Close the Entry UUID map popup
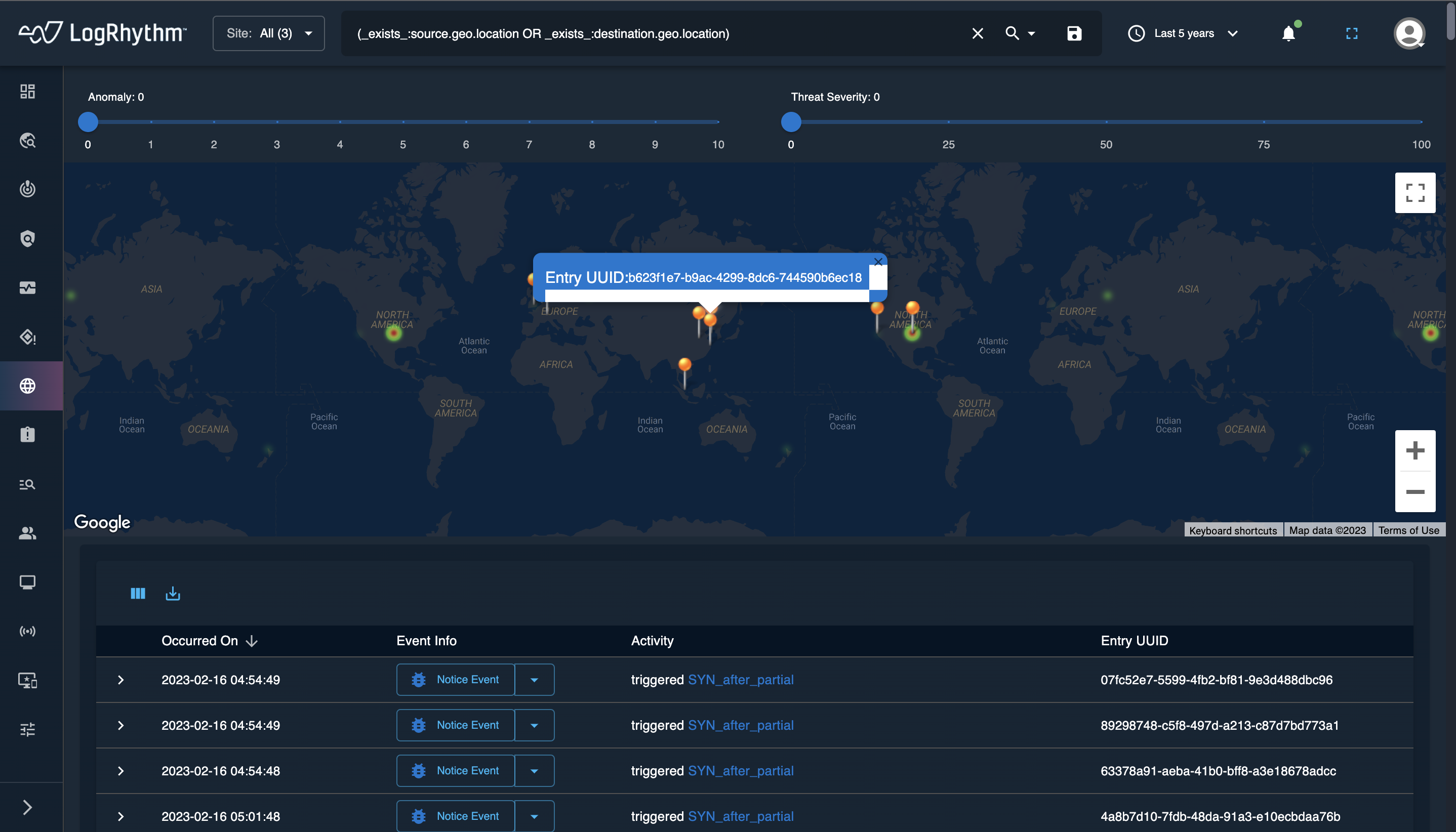Viewport: 1456px width, 832px height. pos(878,262)
